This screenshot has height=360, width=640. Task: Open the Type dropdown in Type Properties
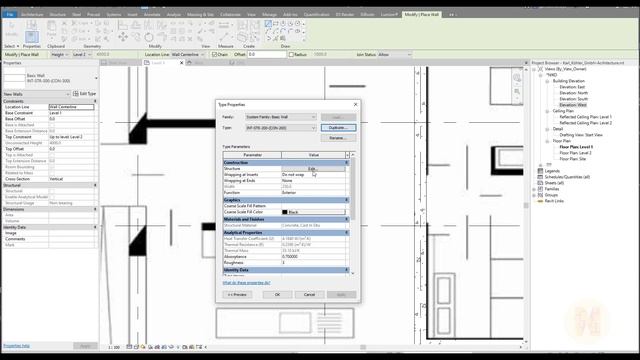point(280,128)
